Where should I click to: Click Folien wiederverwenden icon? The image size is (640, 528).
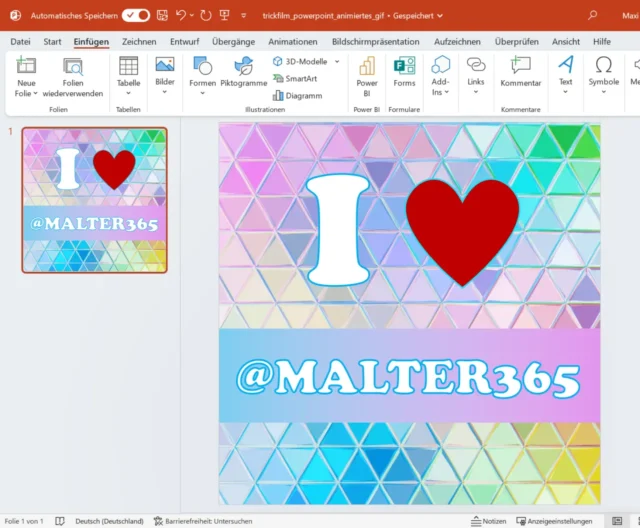[x=73, y=73]
